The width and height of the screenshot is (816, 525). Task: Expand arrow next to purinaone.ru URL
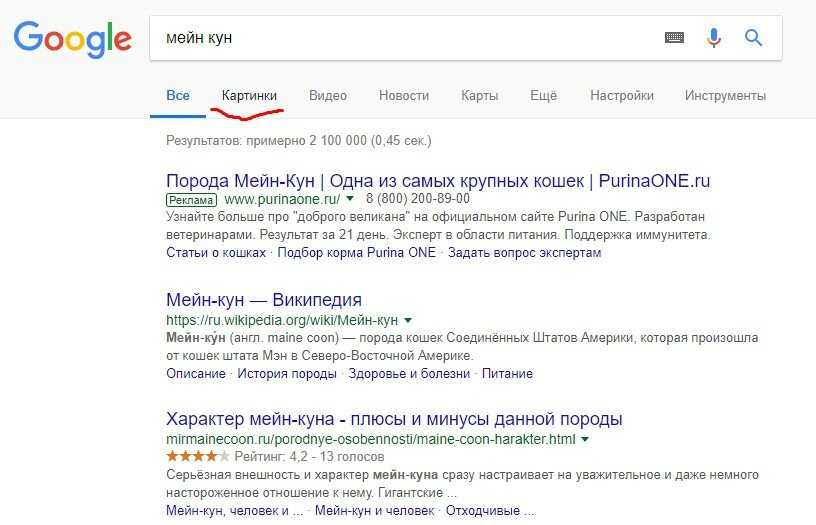coord(350,198)
